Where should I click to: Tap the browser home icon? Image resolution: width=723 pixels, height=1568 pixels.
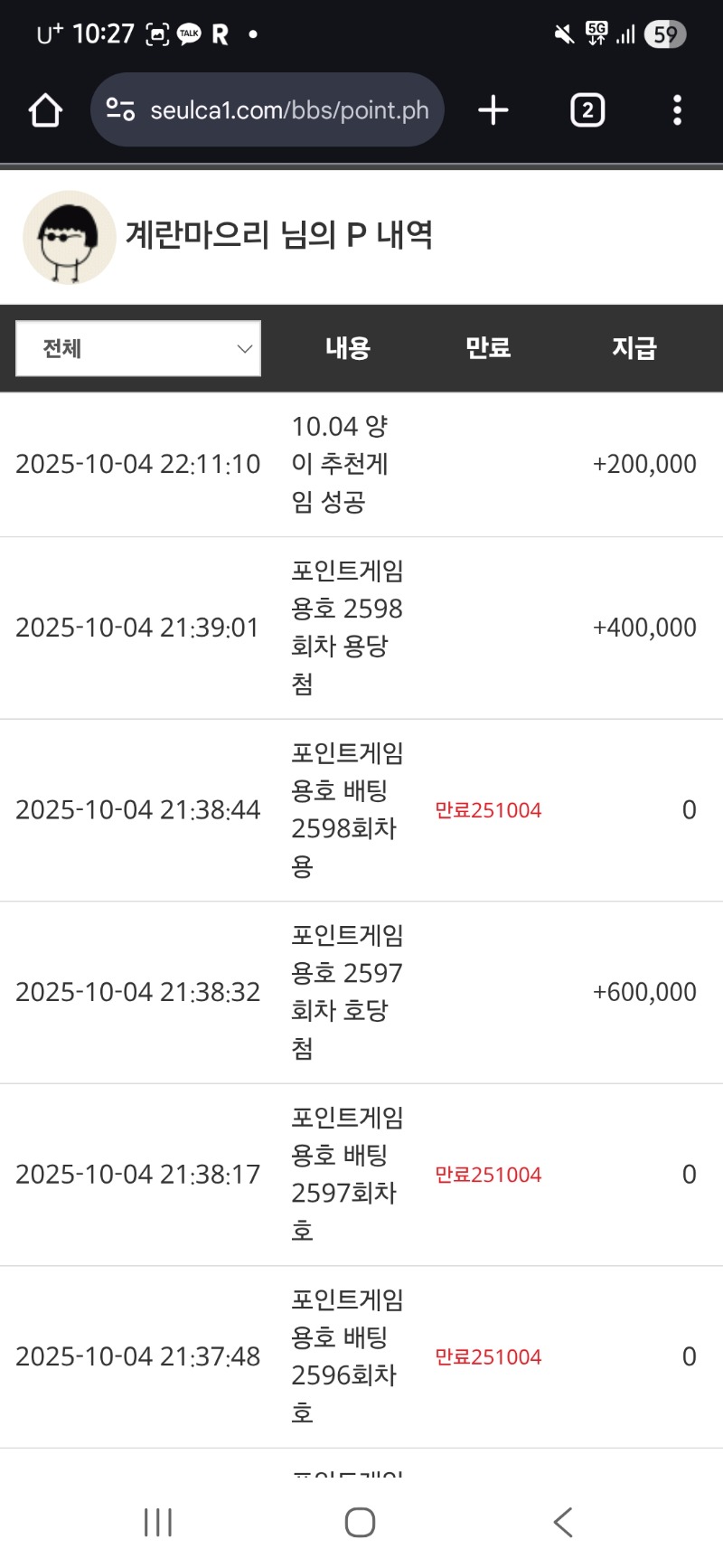pos(45,110)
